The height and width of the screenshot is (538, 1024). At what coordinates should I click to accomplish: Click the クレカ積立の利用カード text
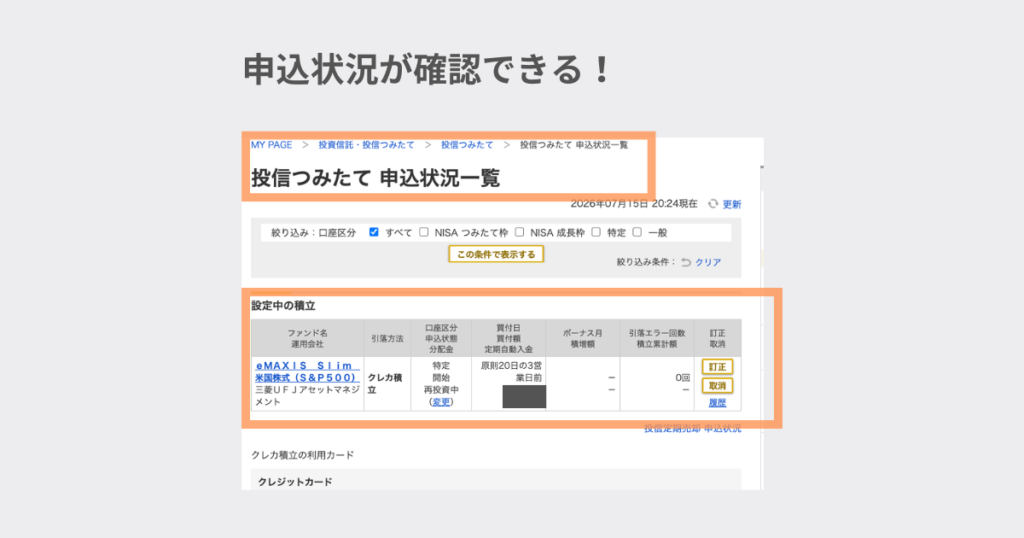pos(302,455)
